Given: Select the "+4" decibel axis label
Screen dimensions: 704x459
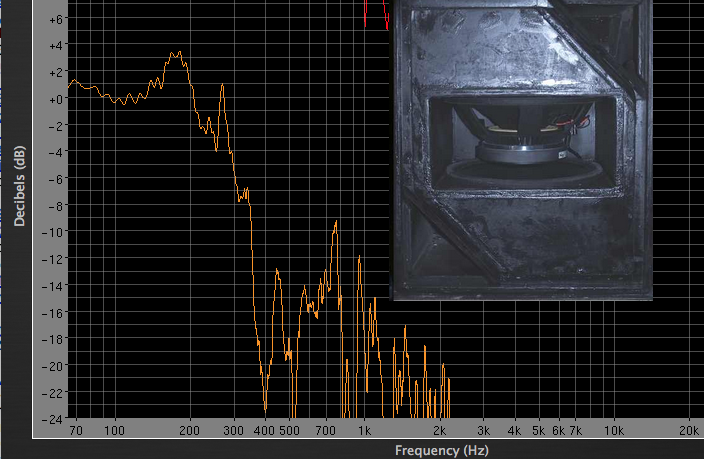Looking at the screenshot, I should [56, 46].
